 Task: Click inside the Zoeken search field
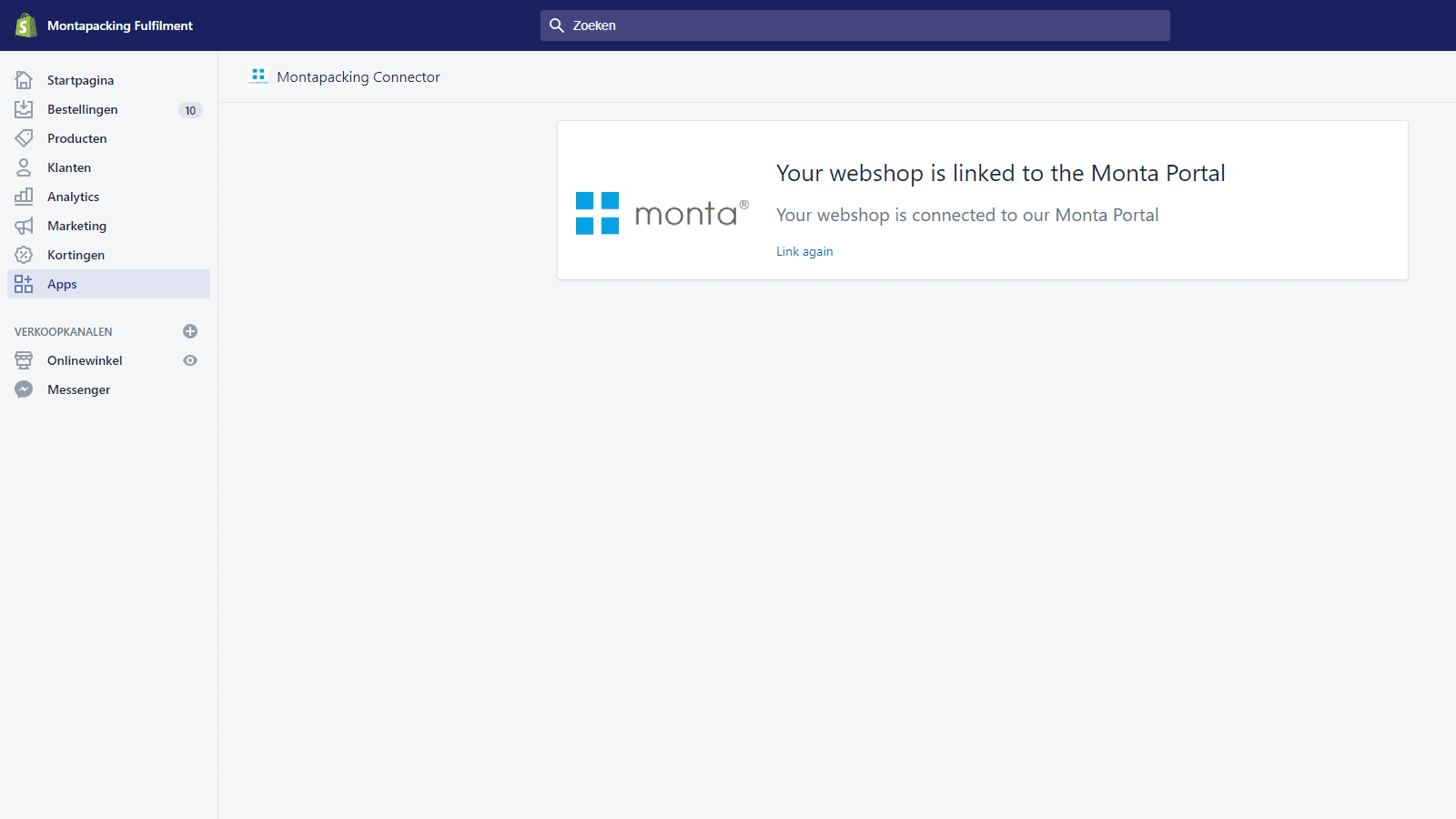(x=855, y=25)
